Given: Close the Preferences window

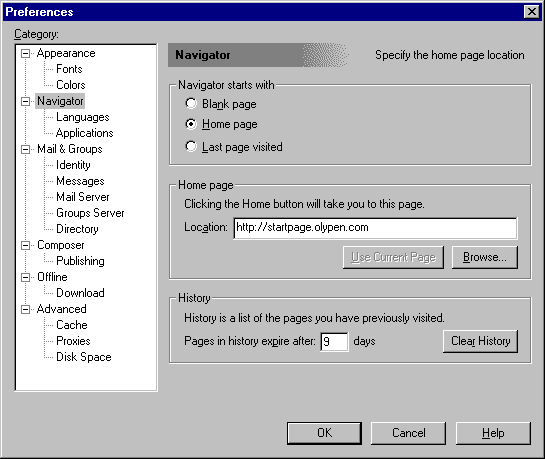Looking at the screenshot, I should tap(531, 12).
